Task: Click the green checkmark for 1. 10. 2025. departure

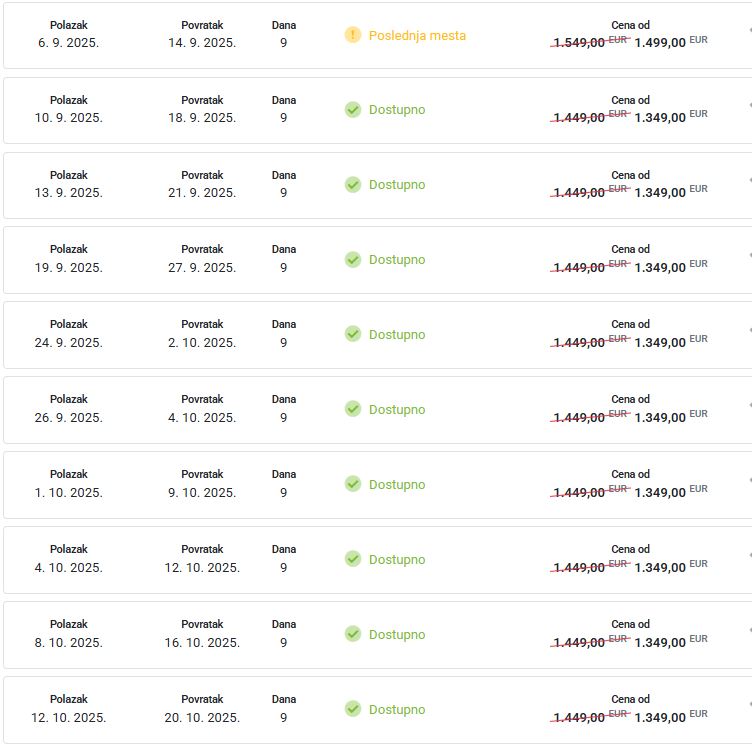Action: tap(352, 484)
